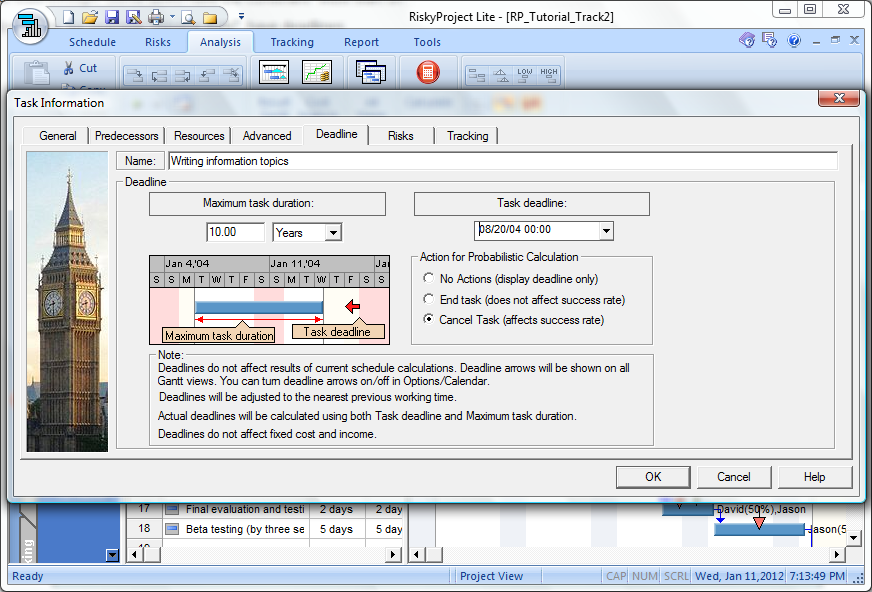Click the Maximum task duration value field

tap(235, 232)
